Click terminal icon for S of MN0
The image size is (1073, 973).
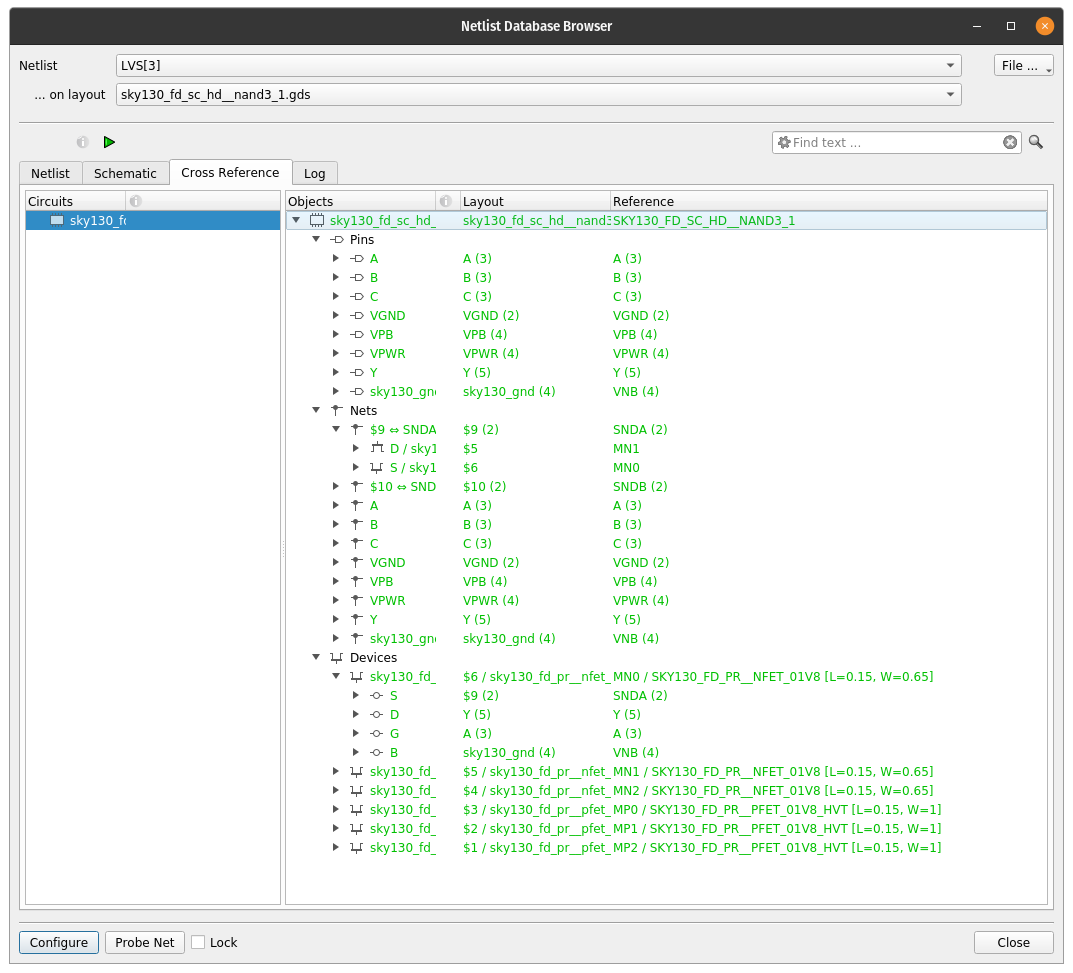click(x=376, y=696)
